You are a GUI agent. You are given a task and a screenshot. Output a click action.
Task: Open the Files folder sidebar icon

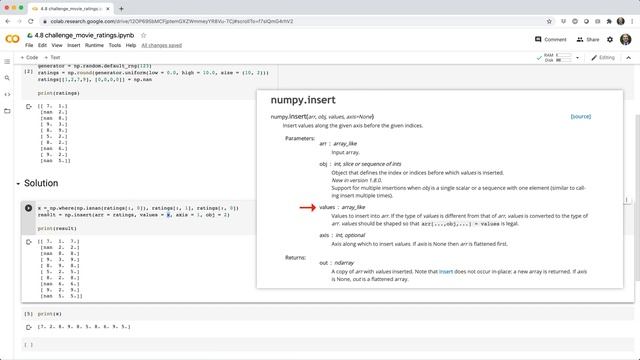click(x=7, y=111)
